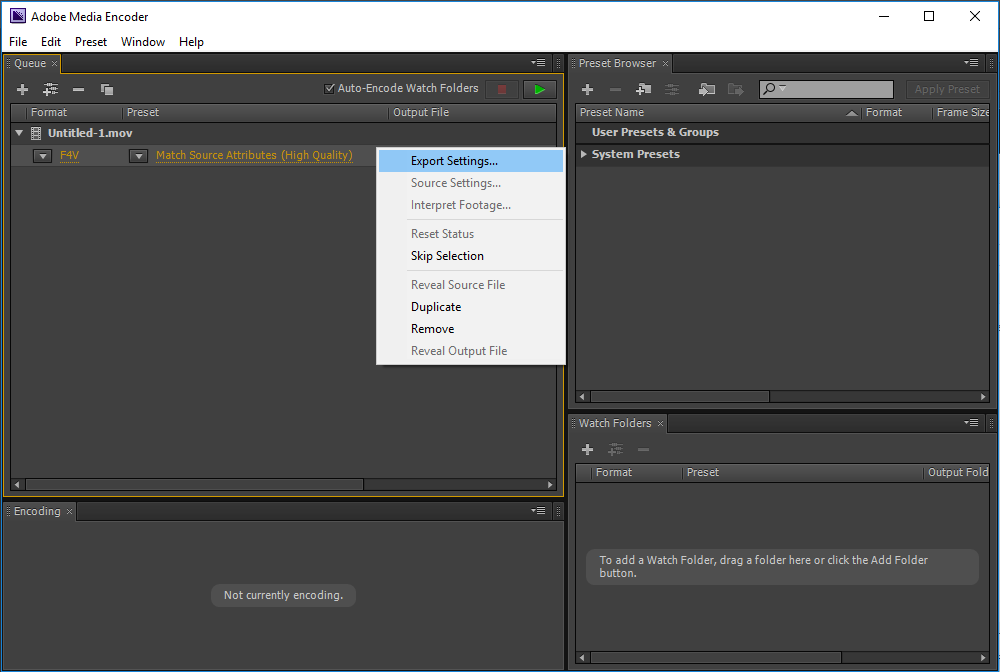Image resolution: width=1000 pixels, height=672 pixels.
Task: Click the Create New Preset Group icon
Action: (643, 89)
